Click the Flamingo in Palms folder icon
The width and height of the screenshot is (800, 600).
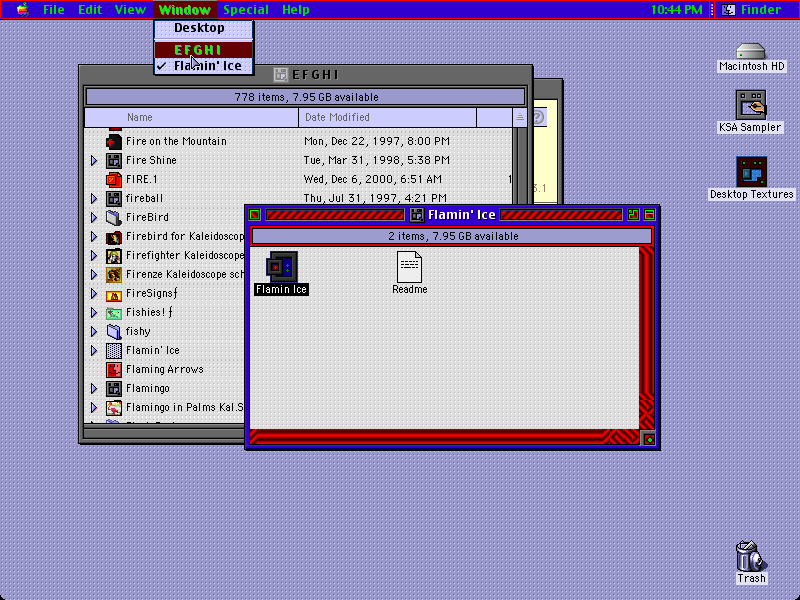point(114,407)
